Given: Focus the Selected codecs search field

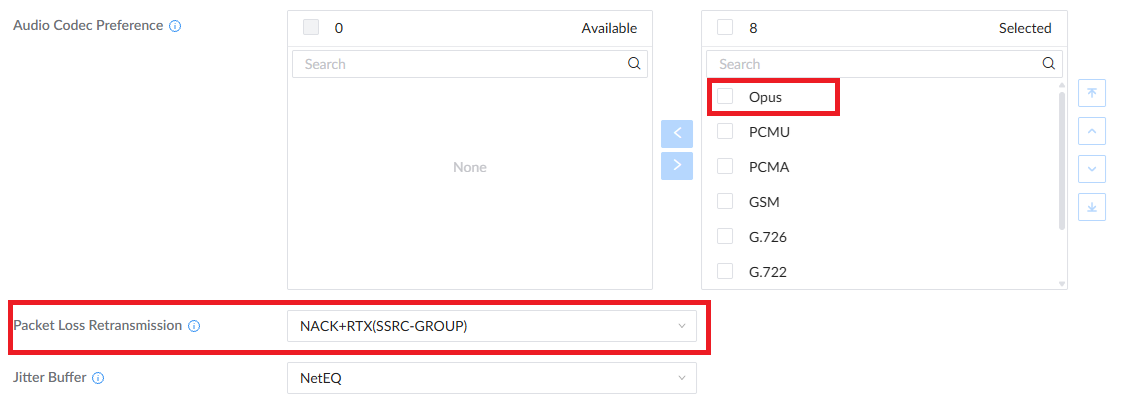Looking at the screenshot, I should (x=884, y=64).
